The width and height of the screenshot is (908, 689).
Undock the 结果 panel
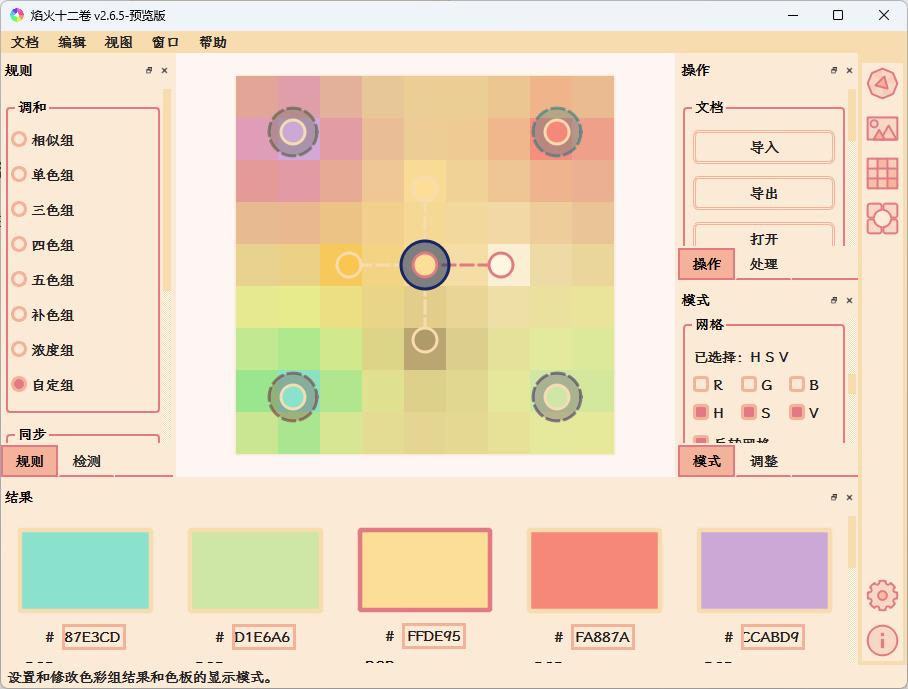point(834,498)
